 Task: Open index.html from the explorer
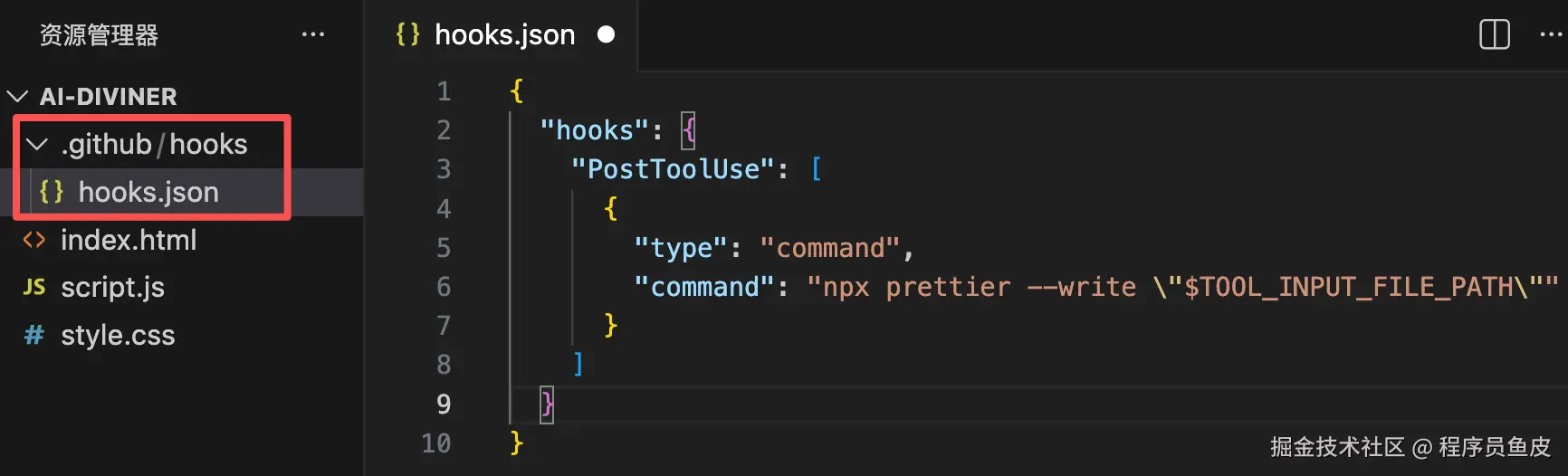pos(129,240)
